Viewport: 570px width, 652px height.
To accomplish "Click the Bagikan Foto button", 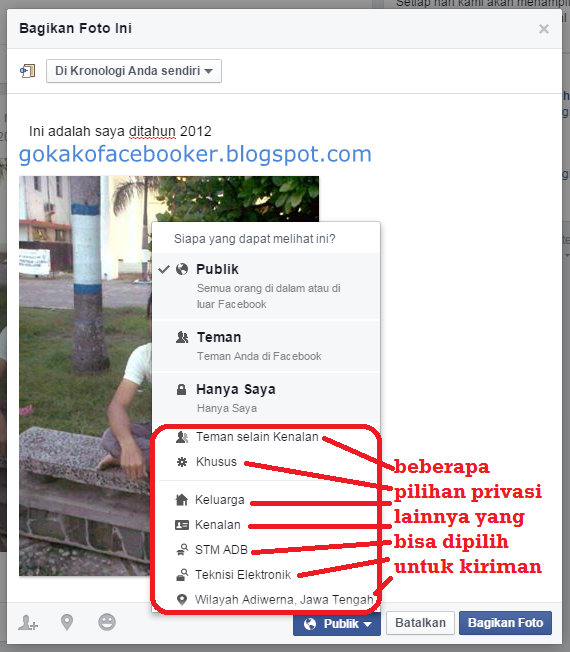I will [506, 623].
